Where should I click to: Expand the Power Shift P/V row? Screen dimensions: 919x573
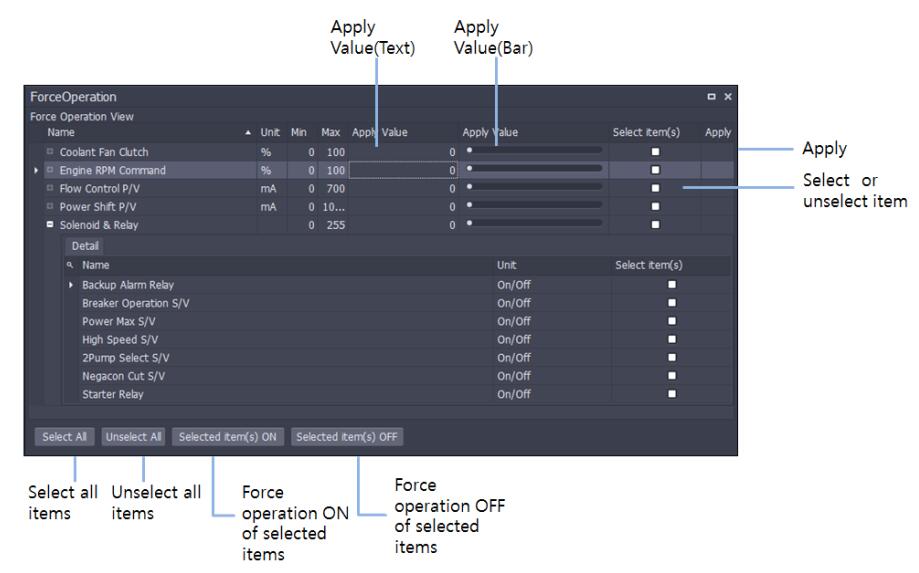point(50,206)
